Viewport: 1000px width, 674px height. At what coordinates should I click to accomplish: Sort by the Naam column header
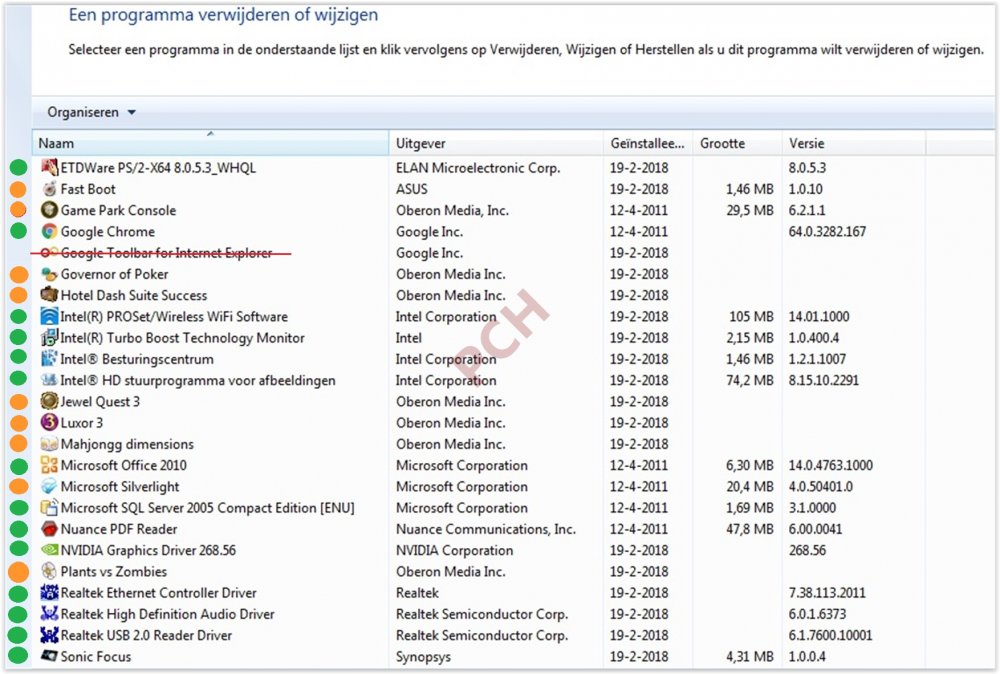coord(210,143)
